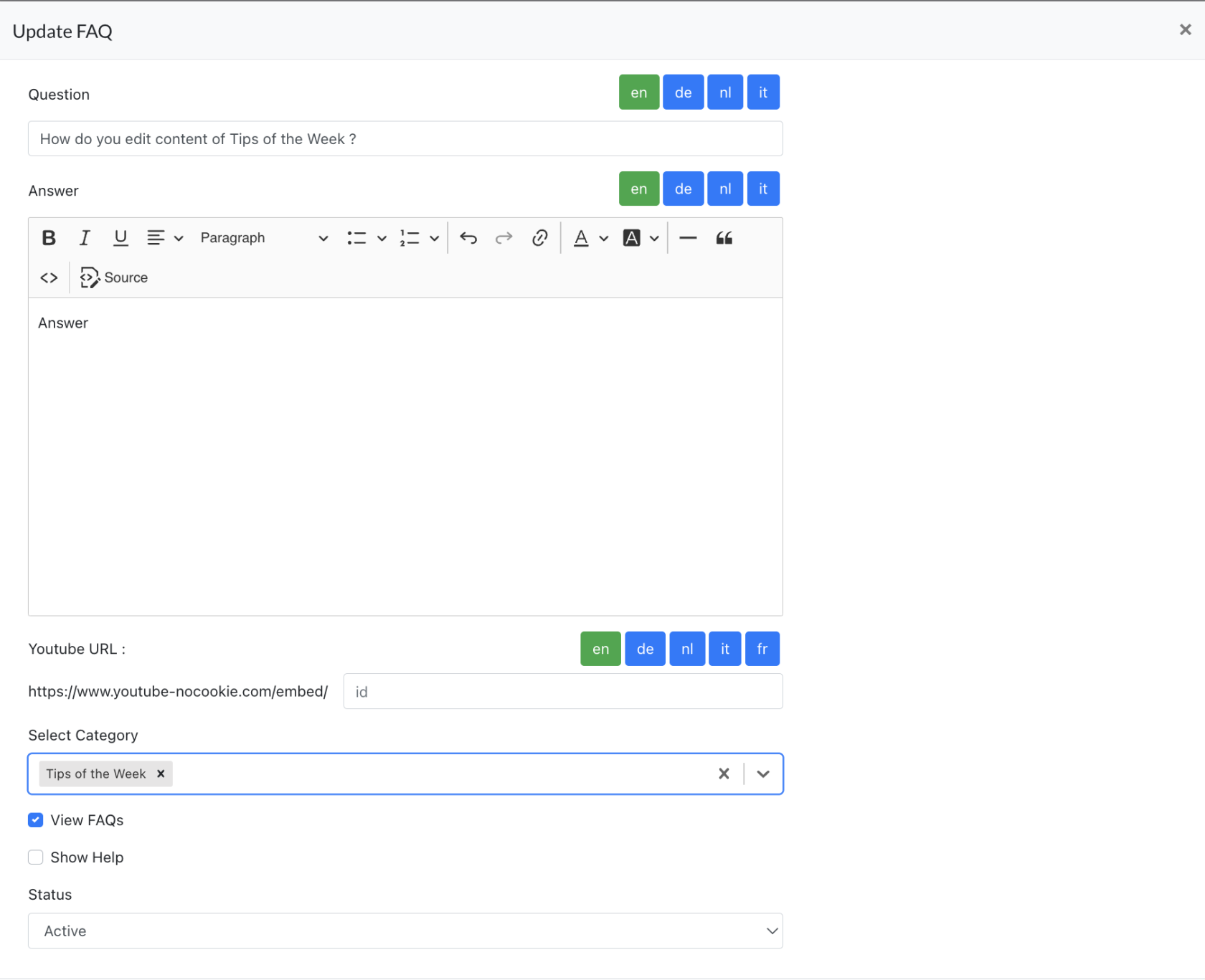The width and height of the screenshot is (1205, 980).
Task: Expand numbered list style options
Action: pos(434,239)
